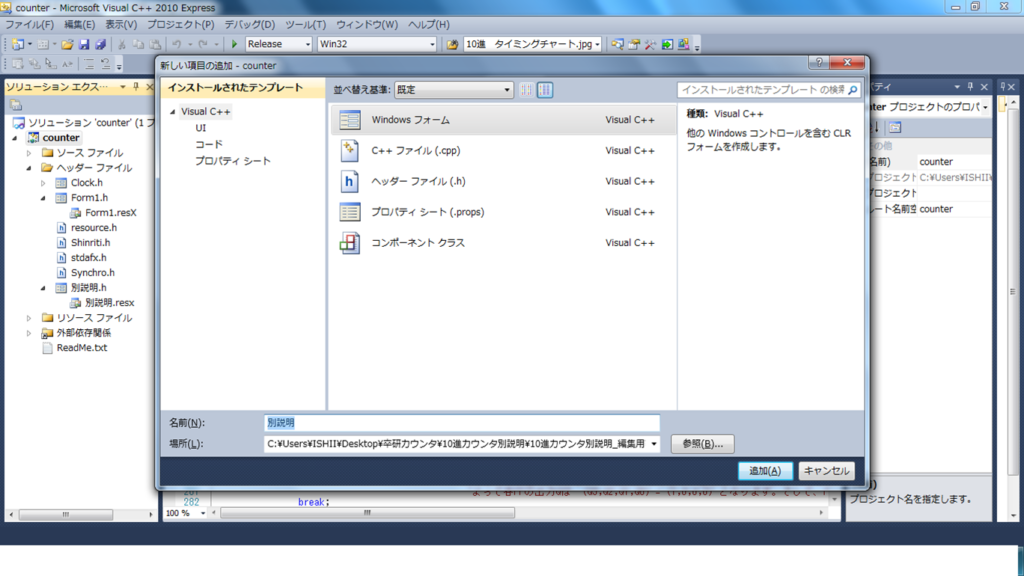
Task: Collapse the Form1.h node
Action: tap(43, 198)
